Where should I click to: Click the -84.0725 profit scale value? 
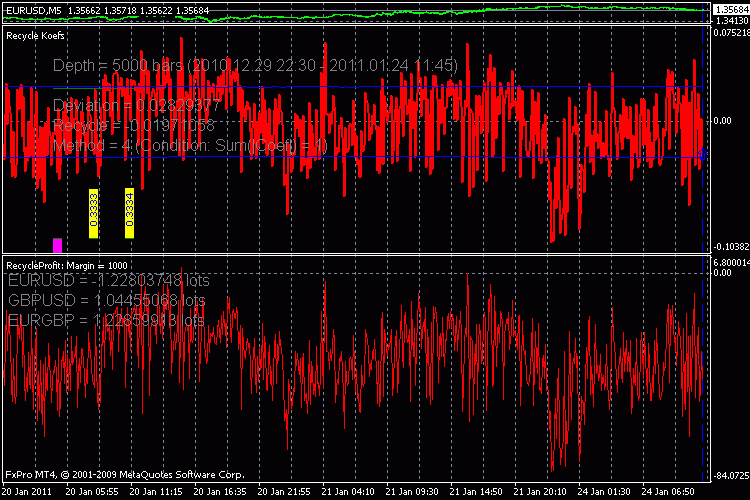729,476
